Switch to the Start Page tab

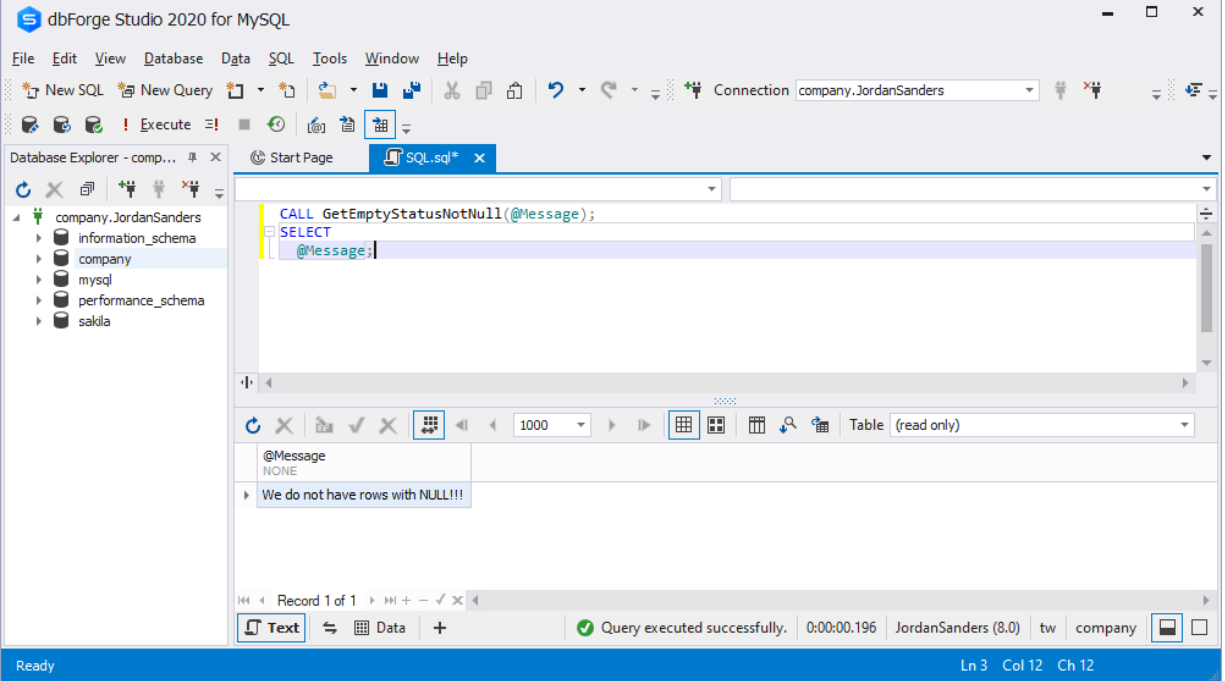click(291, 158)
